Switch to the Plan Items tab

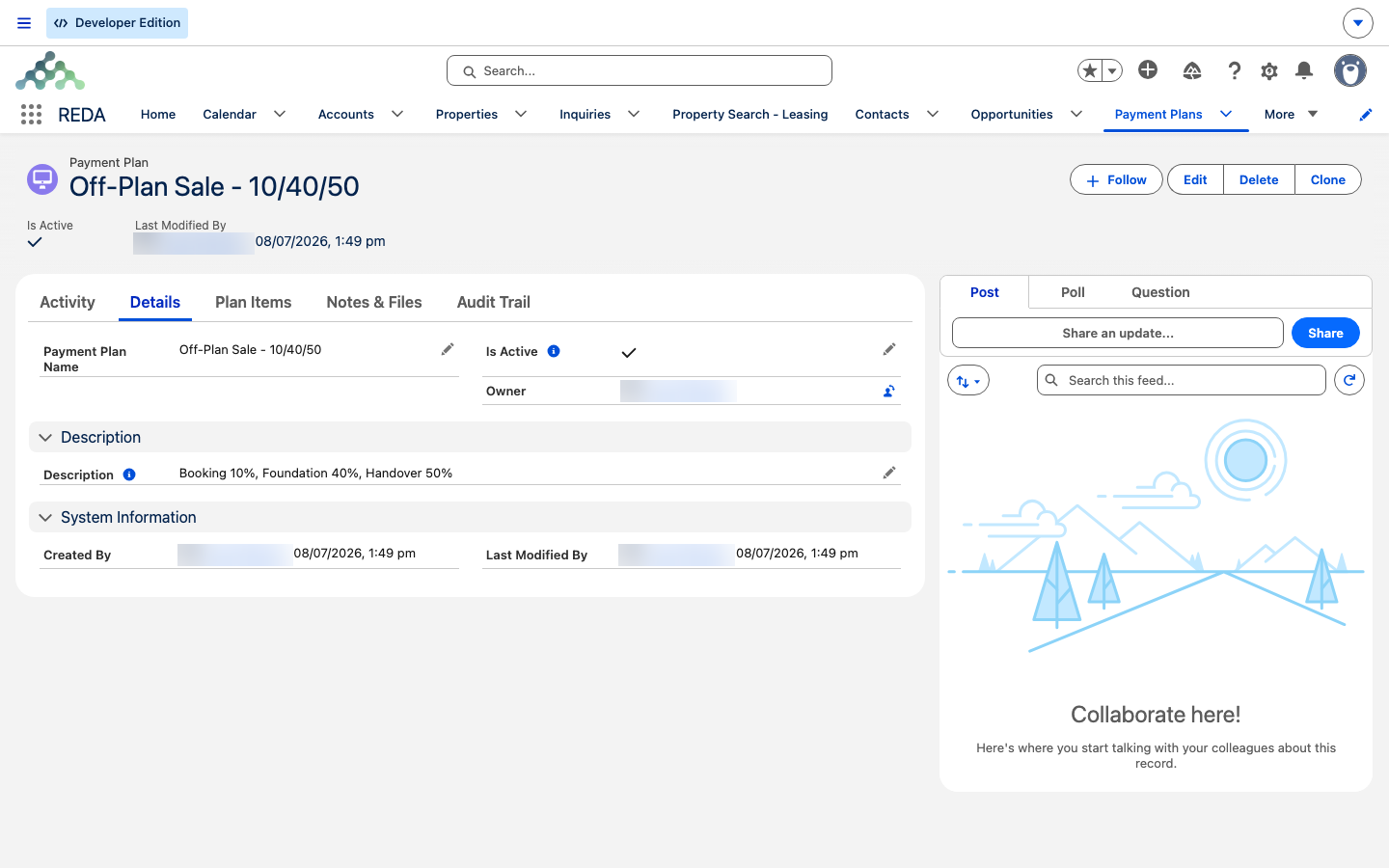tap(253, 302)
